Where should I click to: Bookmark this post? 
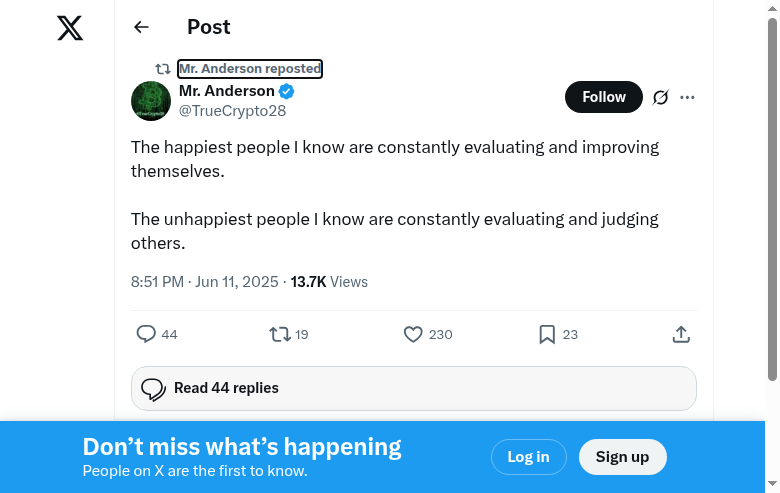547,334
